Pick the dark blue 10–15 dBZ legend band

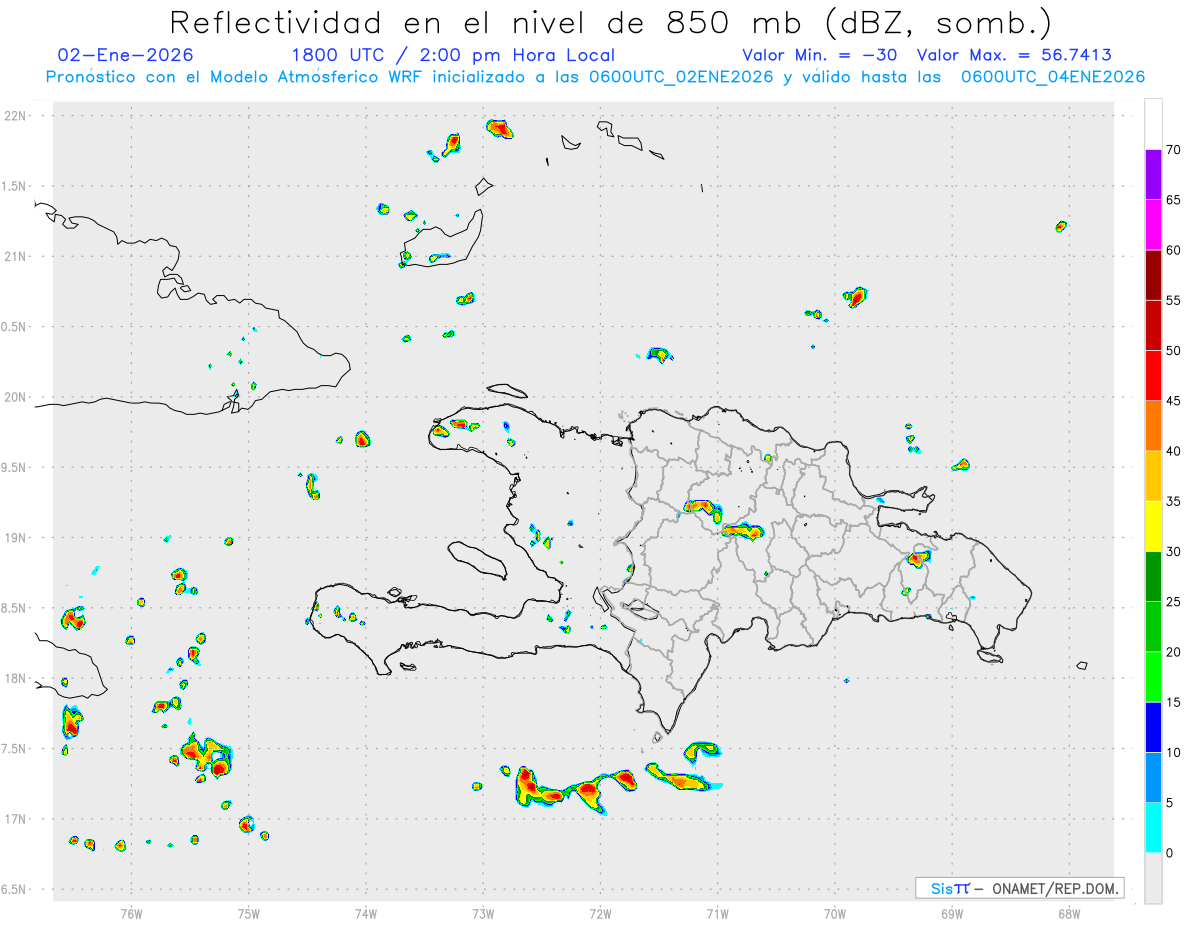pos(1153,727)
